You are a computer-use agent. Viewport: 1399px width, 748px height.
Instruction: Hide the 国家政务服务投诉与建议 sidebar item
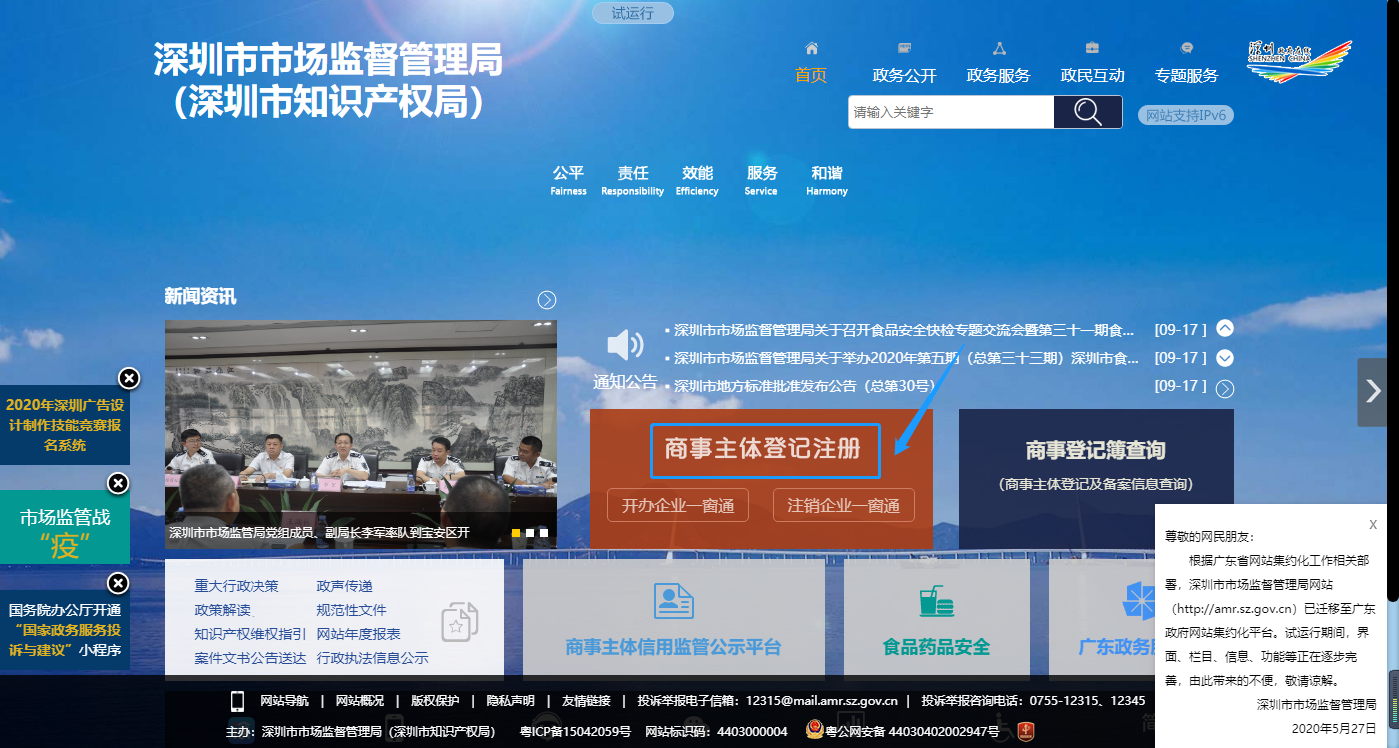pyautogui.click(x=117, y=583)
